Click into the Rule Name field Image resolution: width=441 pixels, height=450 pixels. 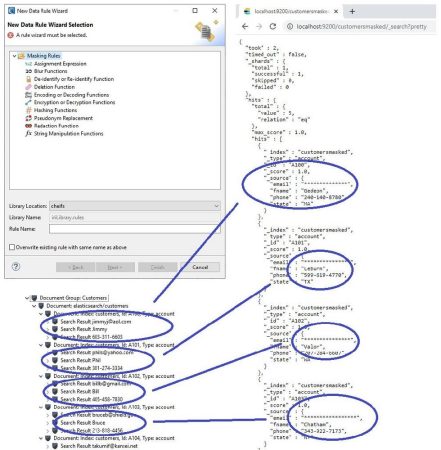coord(135,229)
